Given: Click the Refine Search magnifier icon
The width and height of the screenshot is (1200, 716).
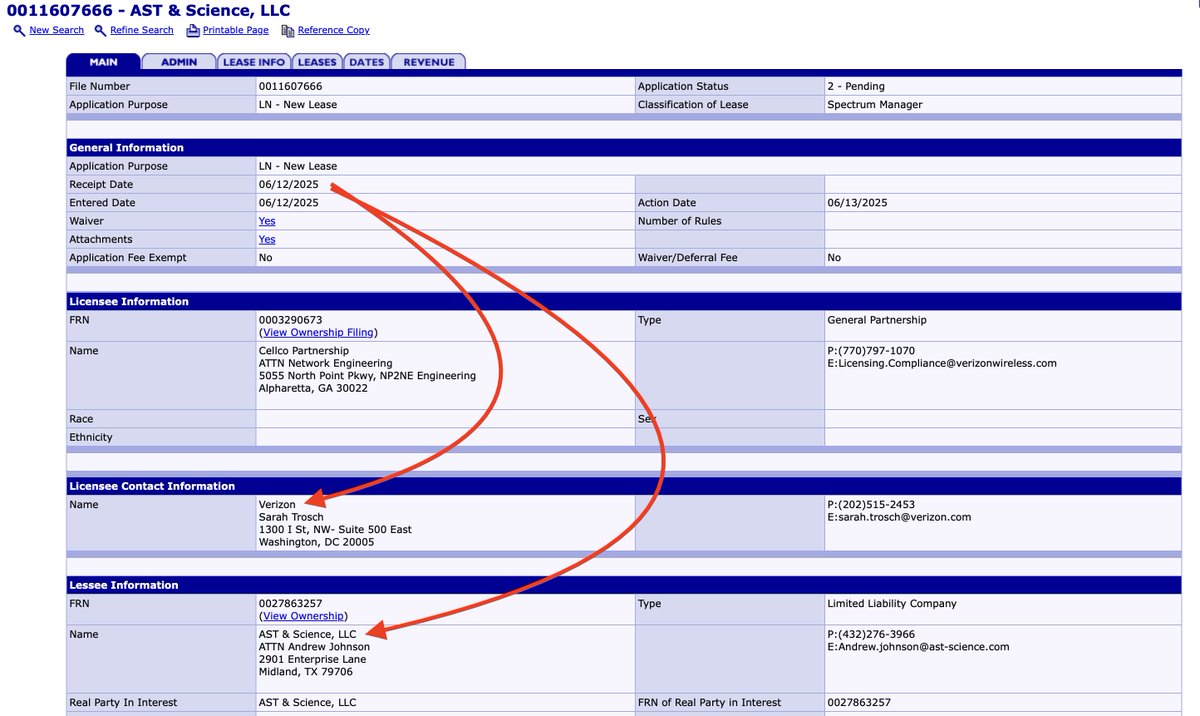Looking at the screenshot, I should point(100,30).
